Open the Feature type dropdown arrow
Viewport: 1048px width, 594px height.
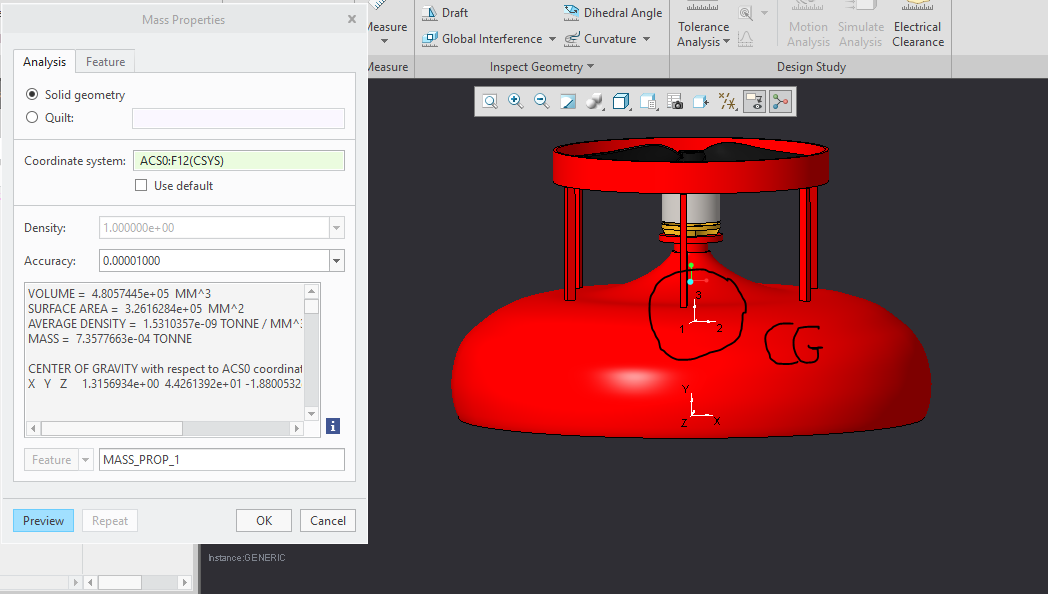point(86,460)
